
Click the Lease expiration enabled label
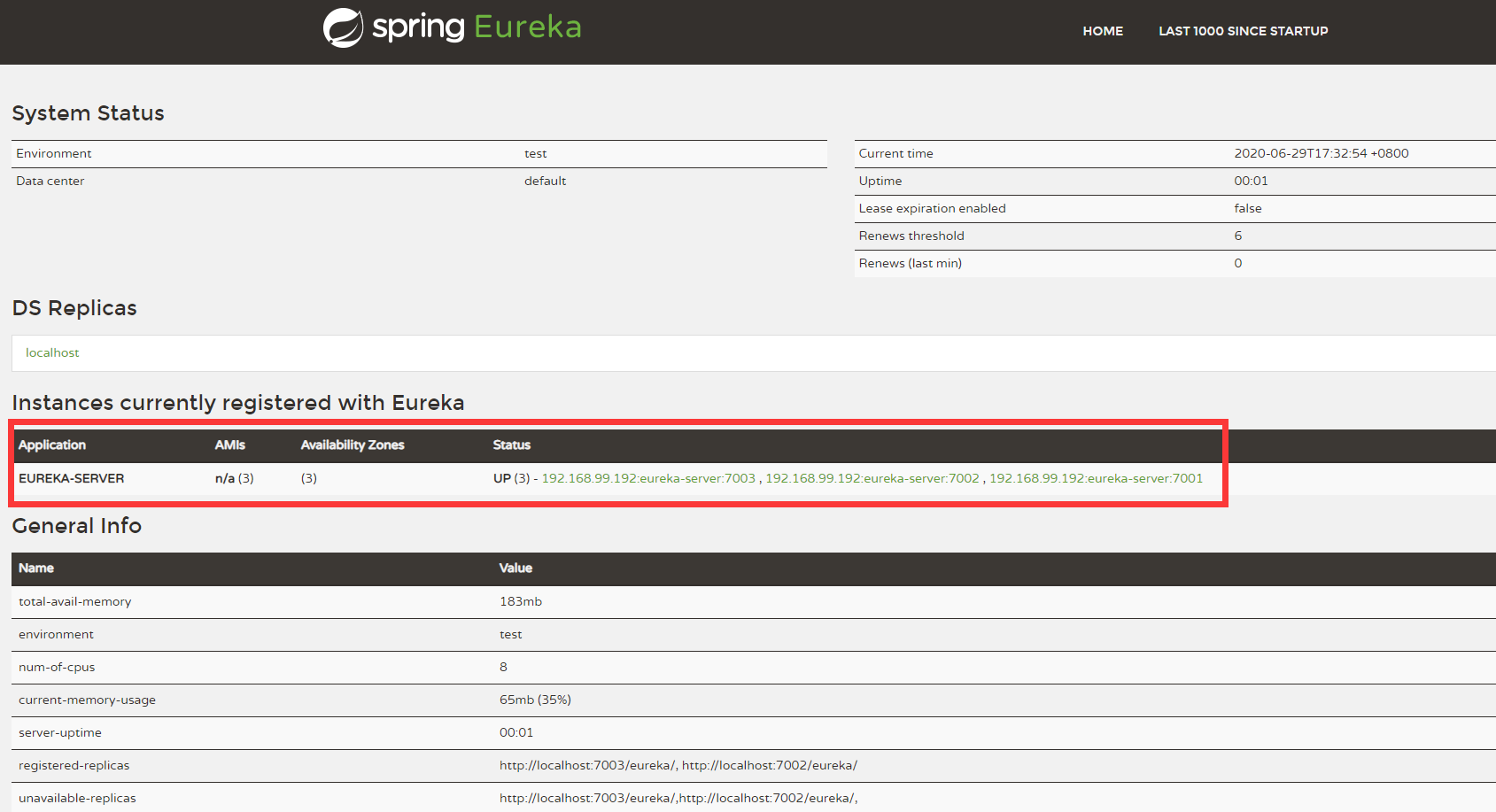coord(933,208)
